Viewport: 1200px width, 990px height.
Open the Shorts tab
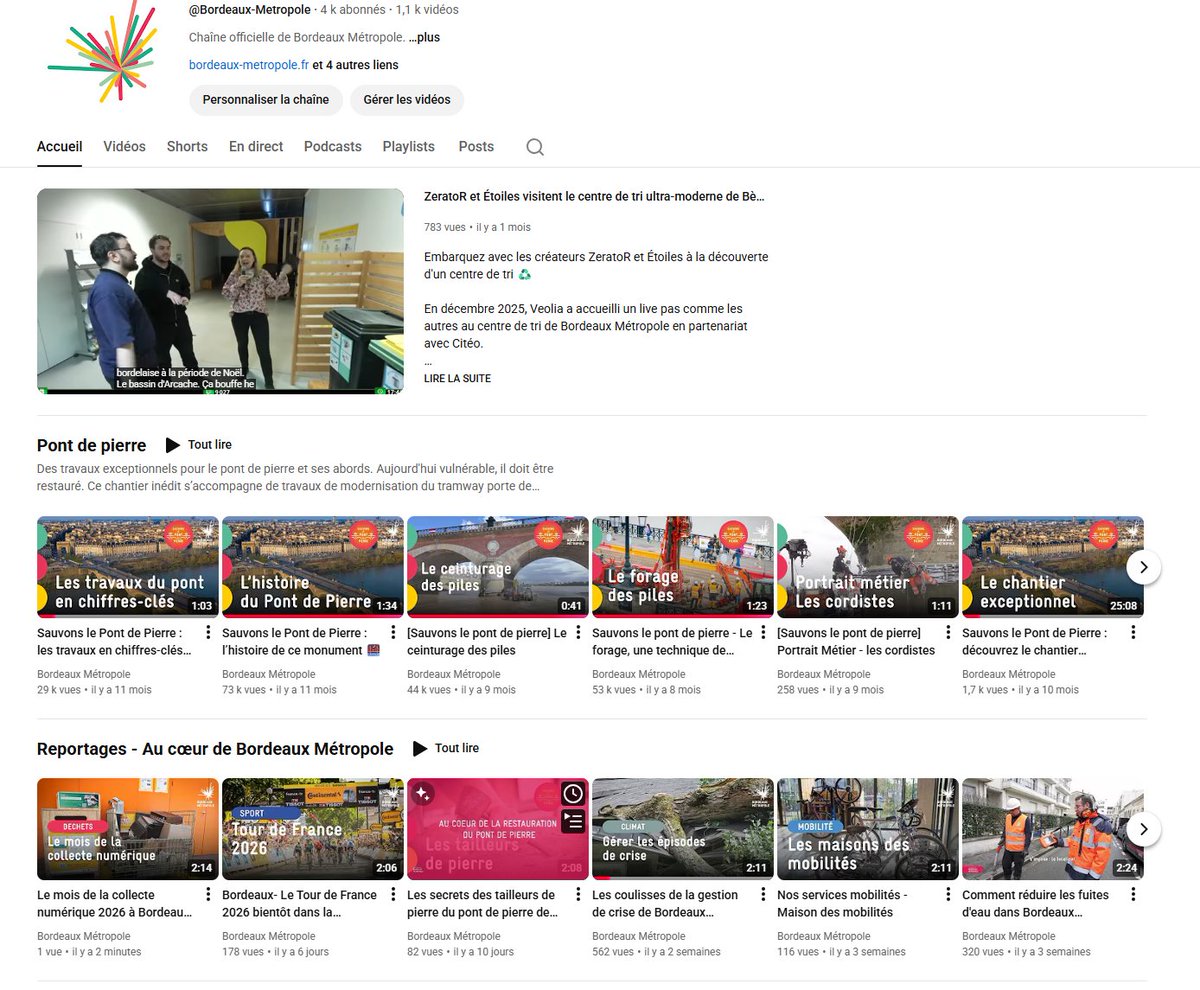[187, 146]
